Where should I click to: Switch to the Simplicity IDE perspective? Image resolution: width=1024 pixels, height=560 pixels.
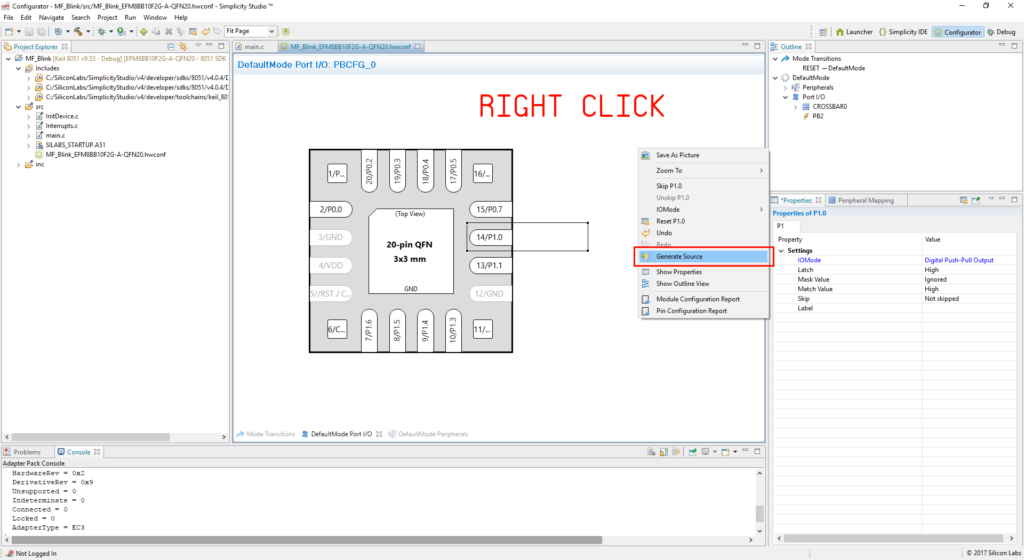(903, 32)
